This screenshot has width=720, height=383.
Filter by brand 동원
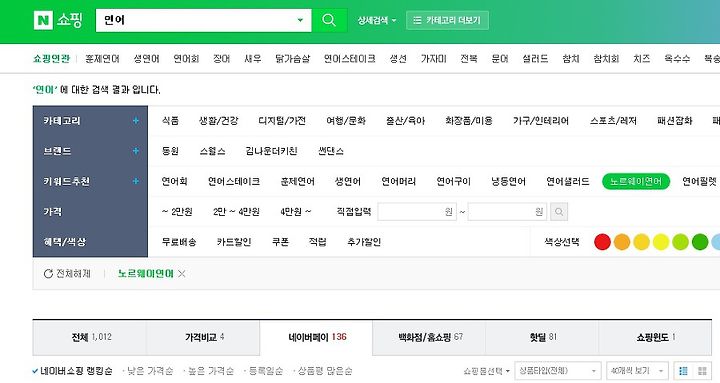point(170,151)
